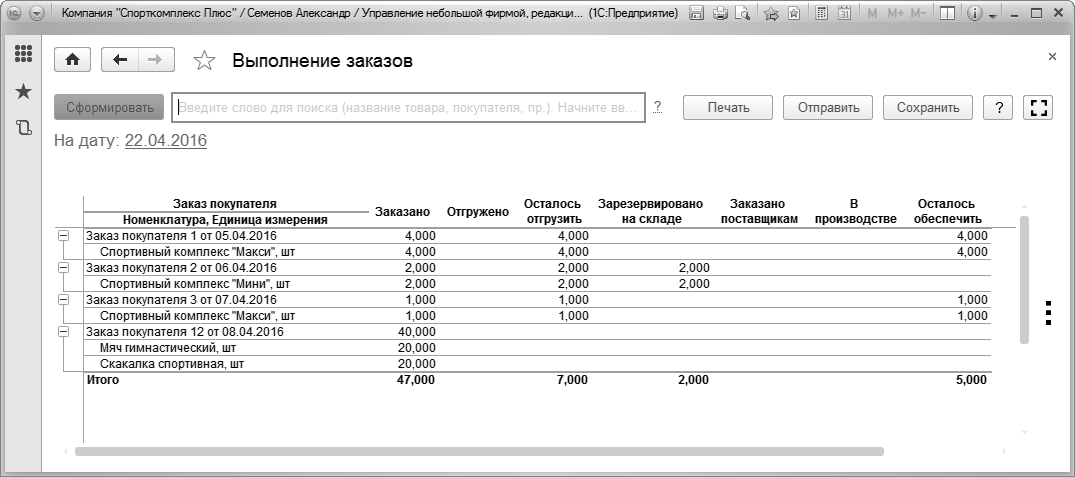Image resolution: width=1075 pixels, height=477 pixels.
Task: Click the horizontal scrollbar of the report
Action: (479, 452)
